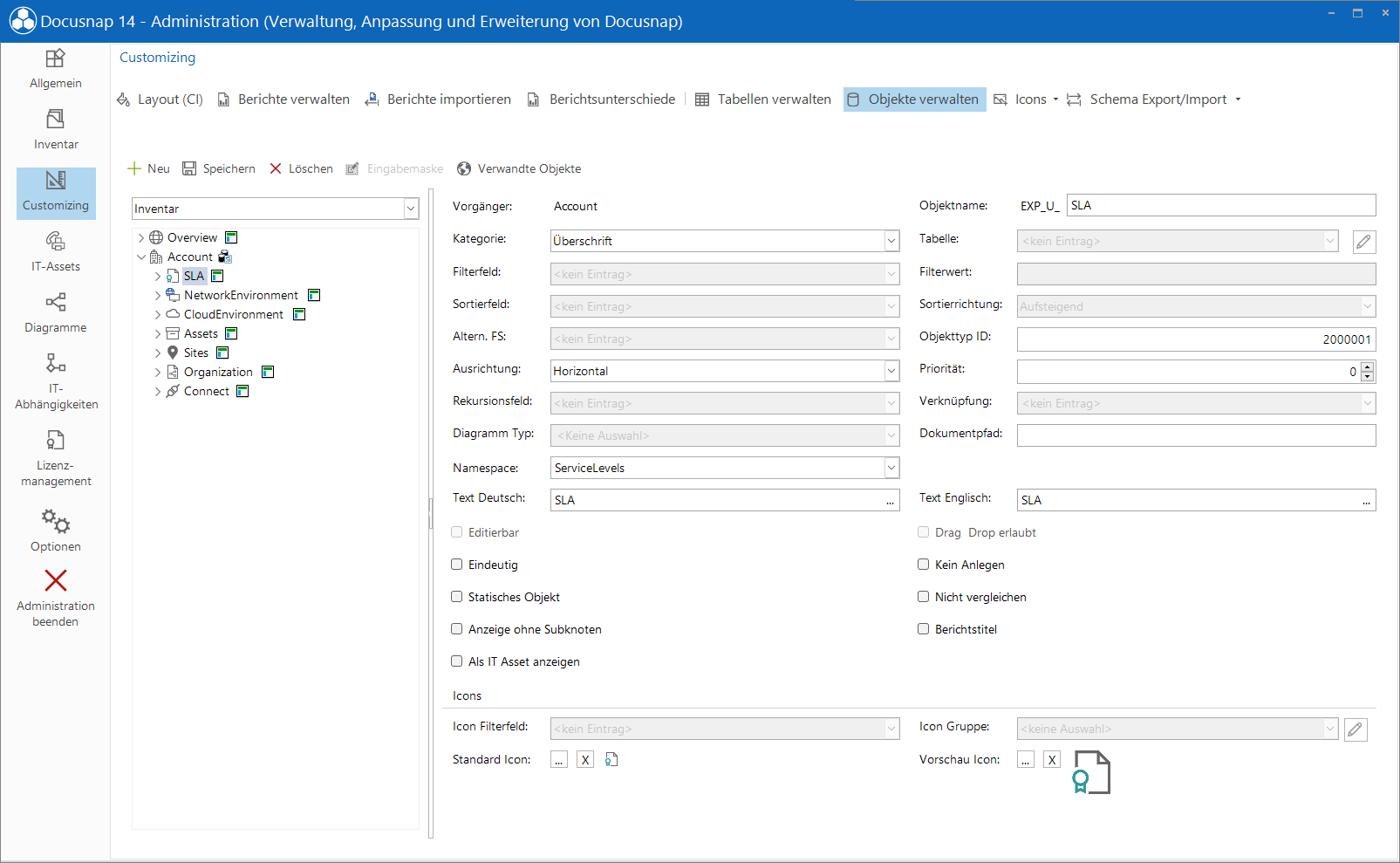Expand the NetworkEnvironment tree node
This screenshot has width=1400, height=863.
pos(158,295)
